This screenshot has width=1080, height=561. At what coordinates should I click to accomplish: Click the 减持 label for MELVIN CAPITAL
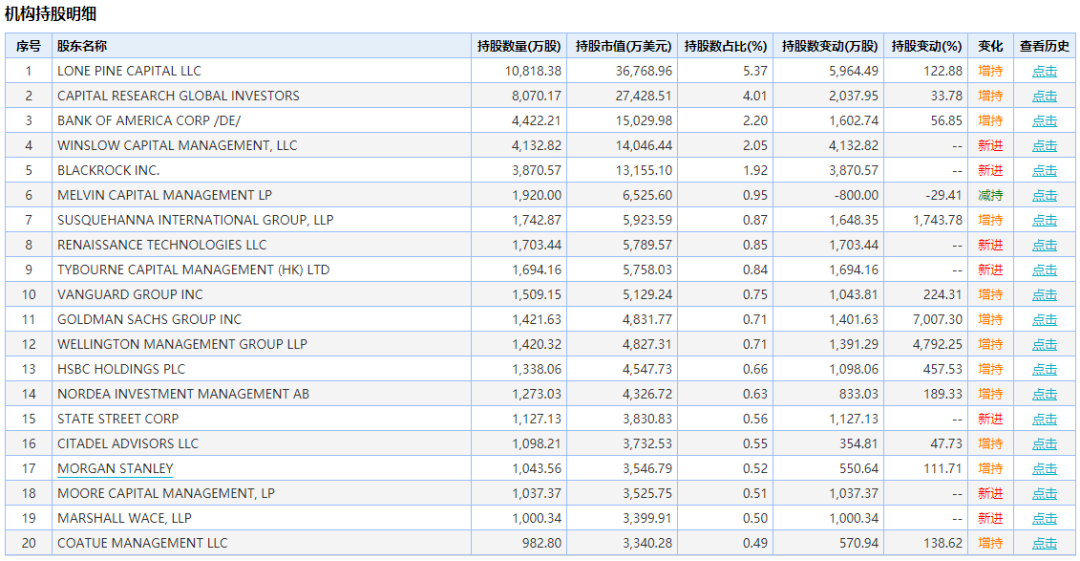point(990,195)
